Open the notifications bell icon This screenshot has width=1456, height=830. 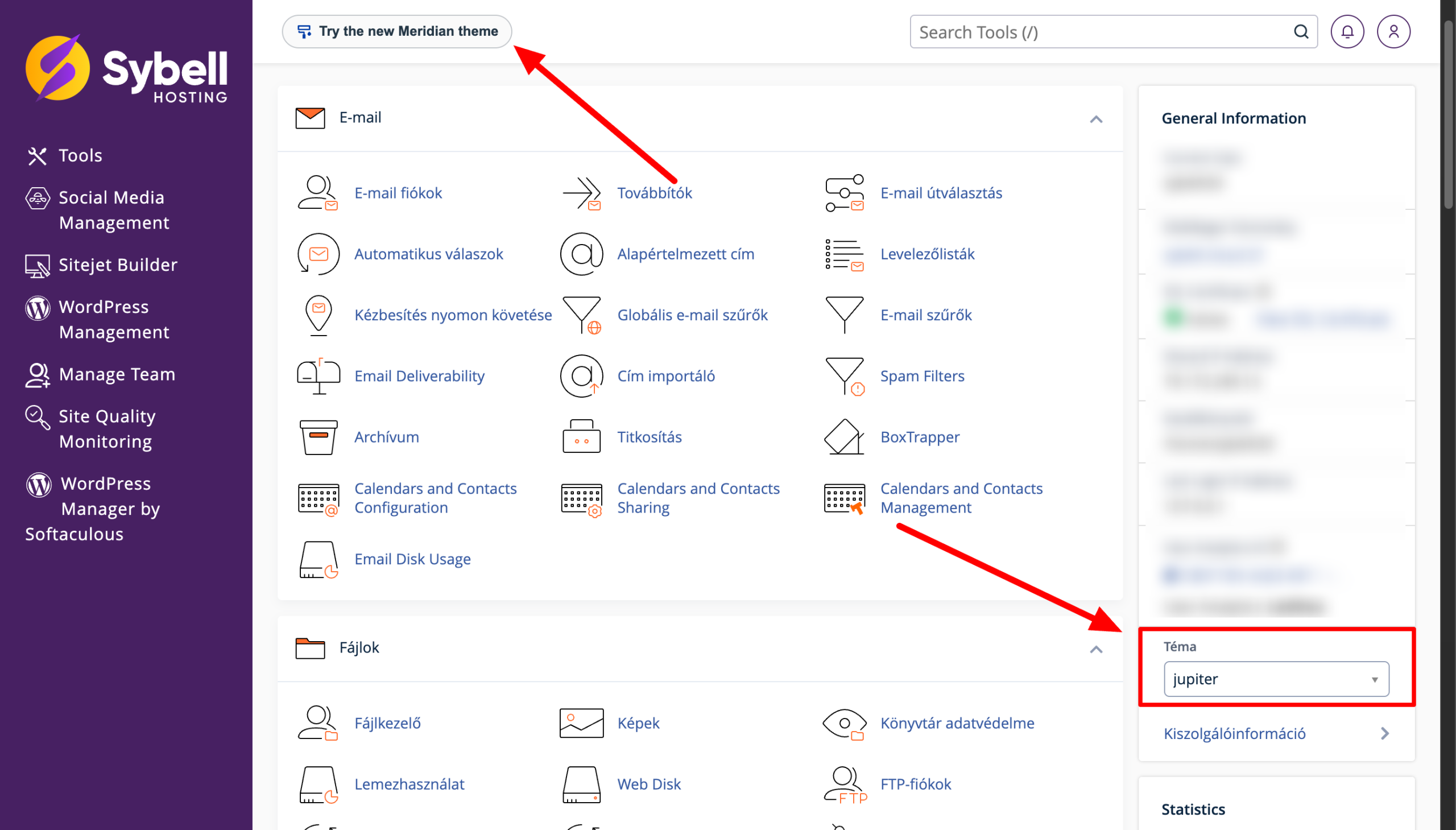pos(1347,32)
